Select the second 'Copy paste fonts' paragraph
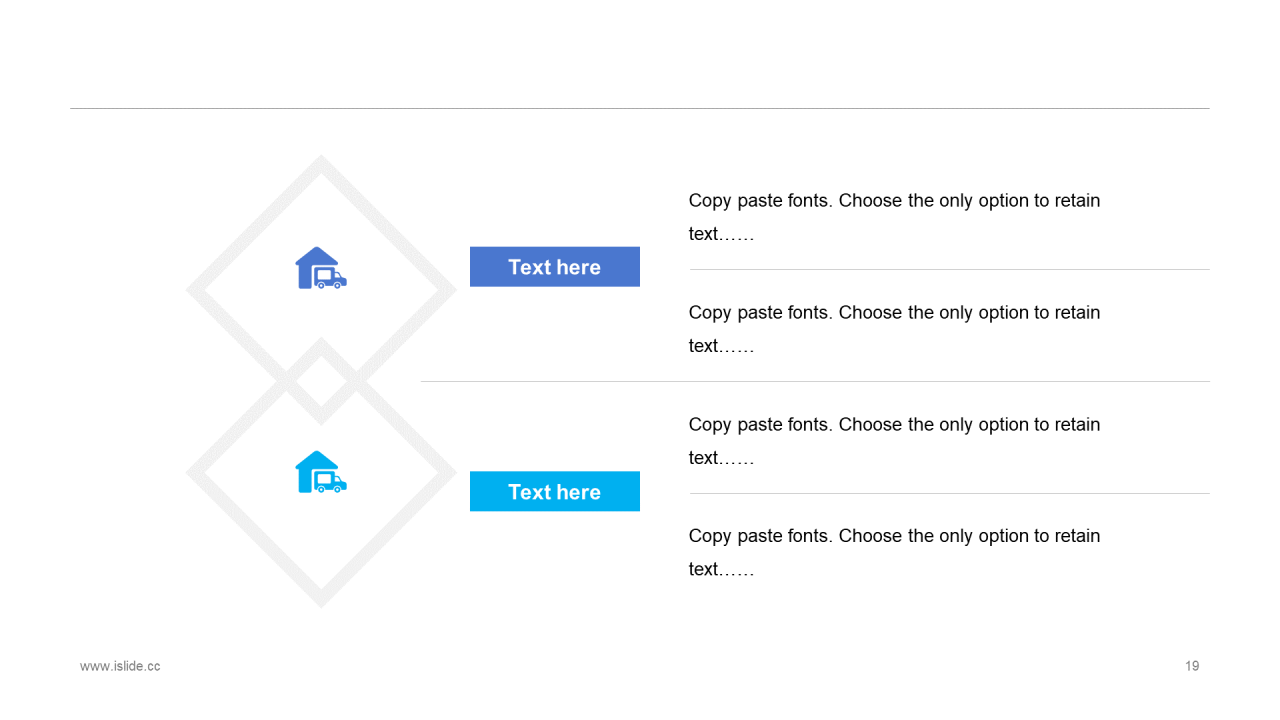Viewport: 1280px width, 720px height. point(894,329)
